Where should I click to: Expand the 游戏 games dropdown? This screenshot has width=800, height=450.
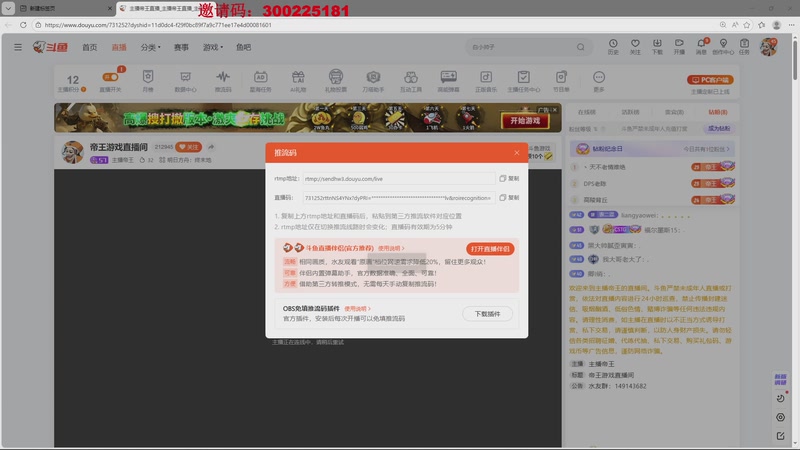click(213, 47)
